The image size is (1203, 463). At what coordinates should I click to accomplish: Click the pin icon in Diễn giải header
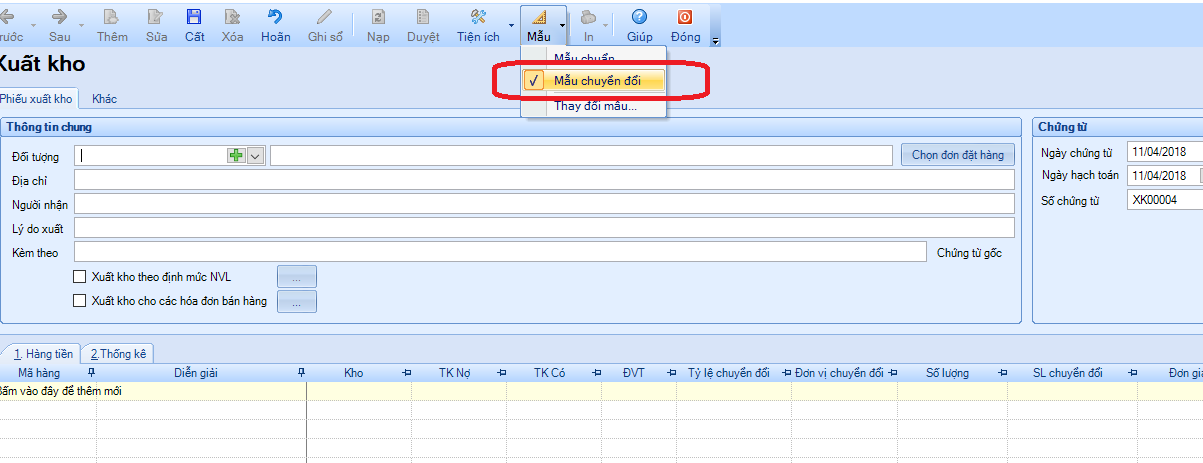pos(300,373)
